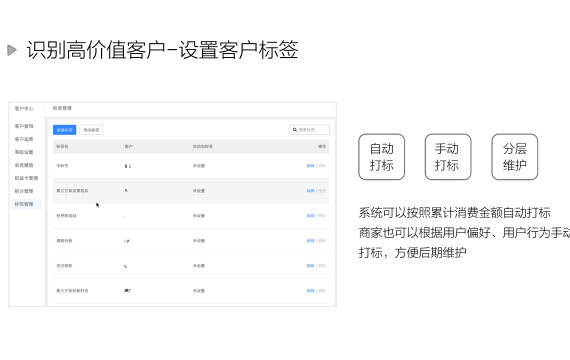
Task: Open second sidebar item under 客户中心
Action: coord(24,139)
